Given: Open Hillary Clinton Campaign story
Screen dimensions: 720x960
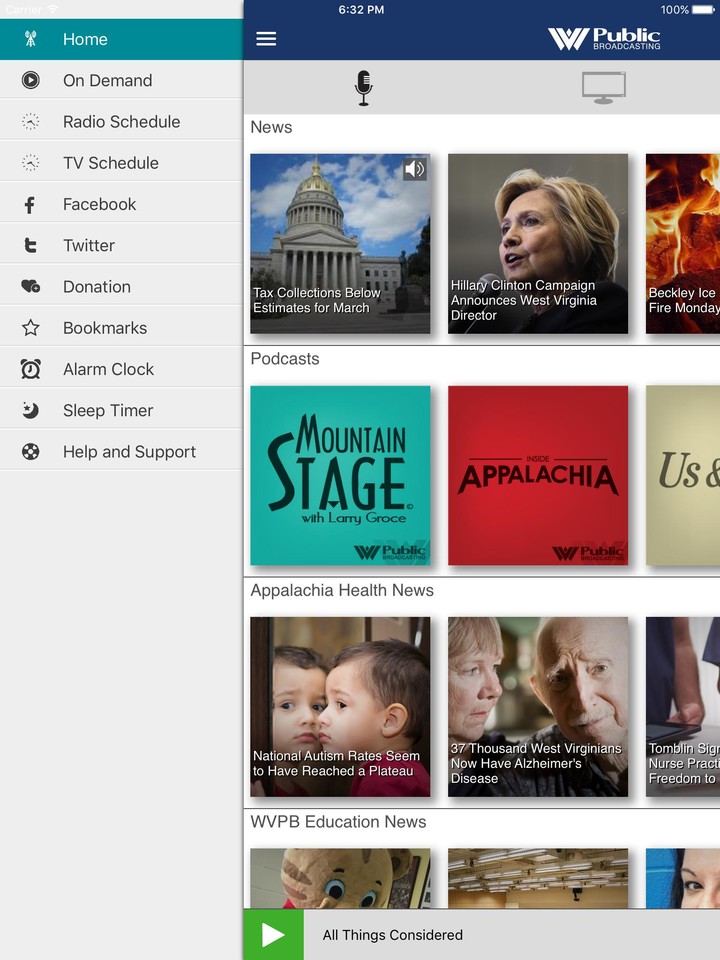Looking at the screenshot, I should [x=538, y=244].
